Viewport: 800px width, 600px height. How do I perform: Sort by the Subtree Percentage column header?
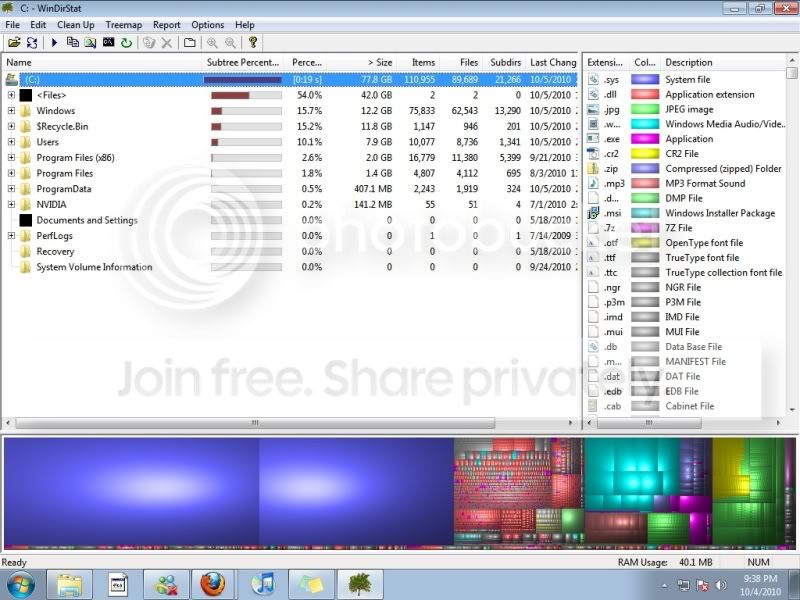[x=243, y=62]
